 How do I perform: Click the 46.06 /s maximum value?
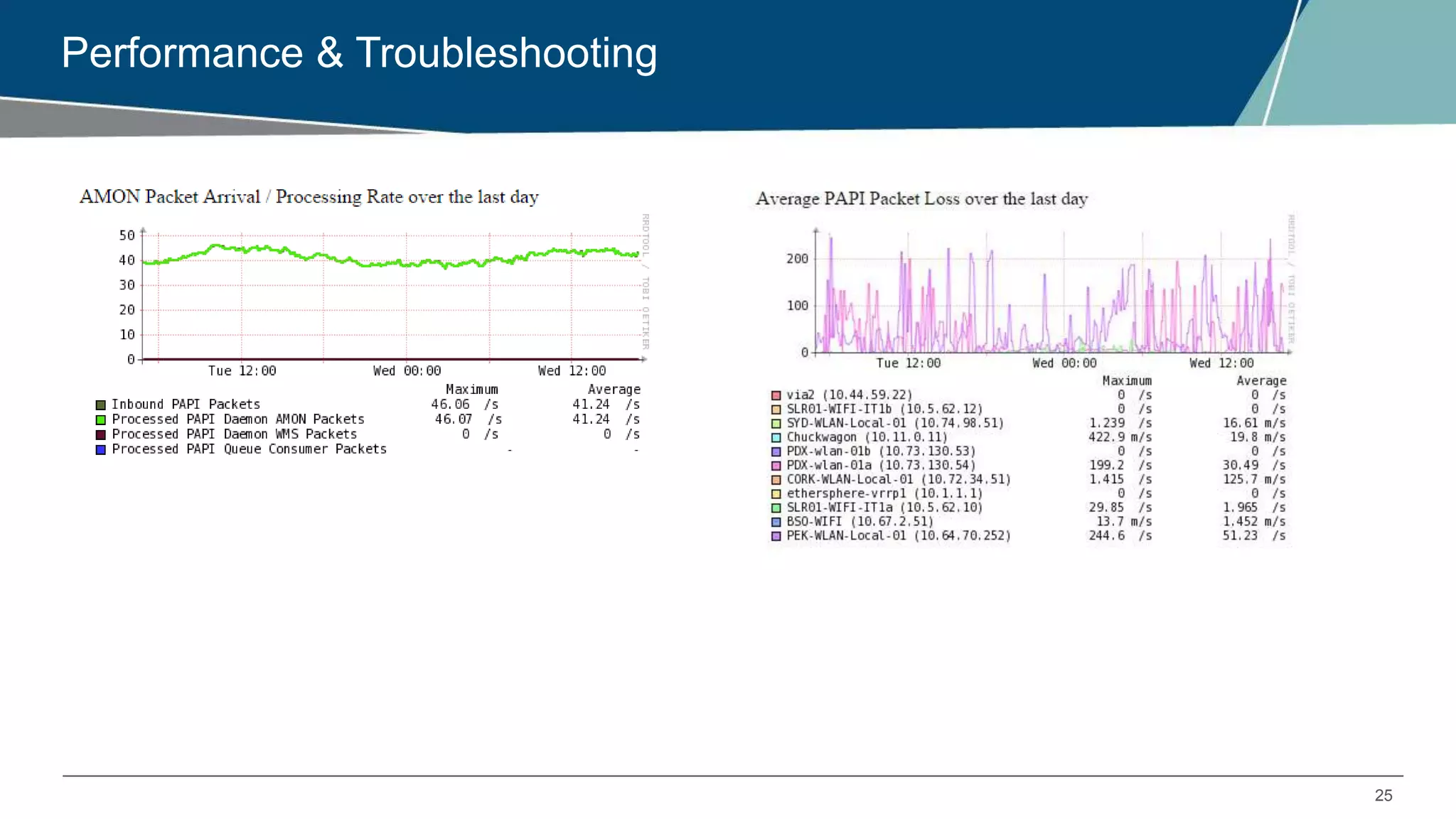464,405
